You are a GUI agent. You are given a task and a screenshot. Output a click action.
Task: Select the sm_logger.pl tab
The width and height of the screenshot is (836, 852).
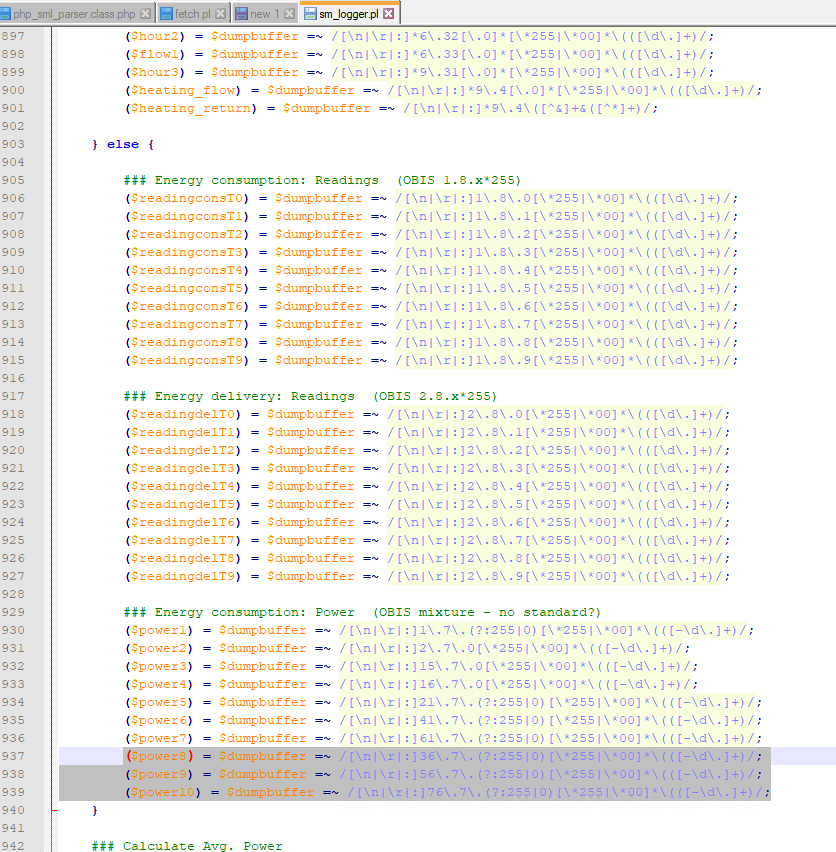[349, 14]
